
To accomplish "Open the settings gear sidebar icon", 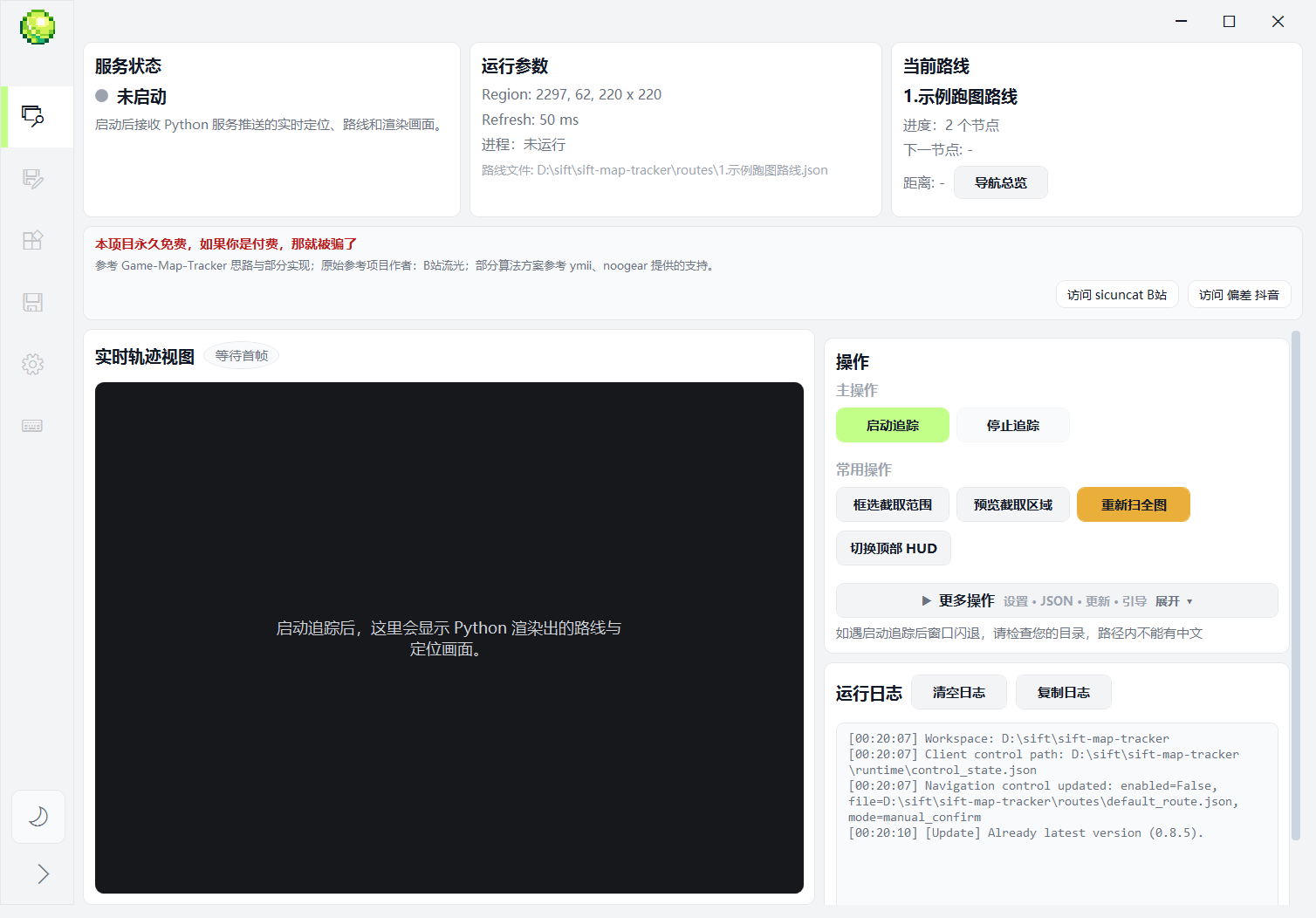I will coord(33,364).
